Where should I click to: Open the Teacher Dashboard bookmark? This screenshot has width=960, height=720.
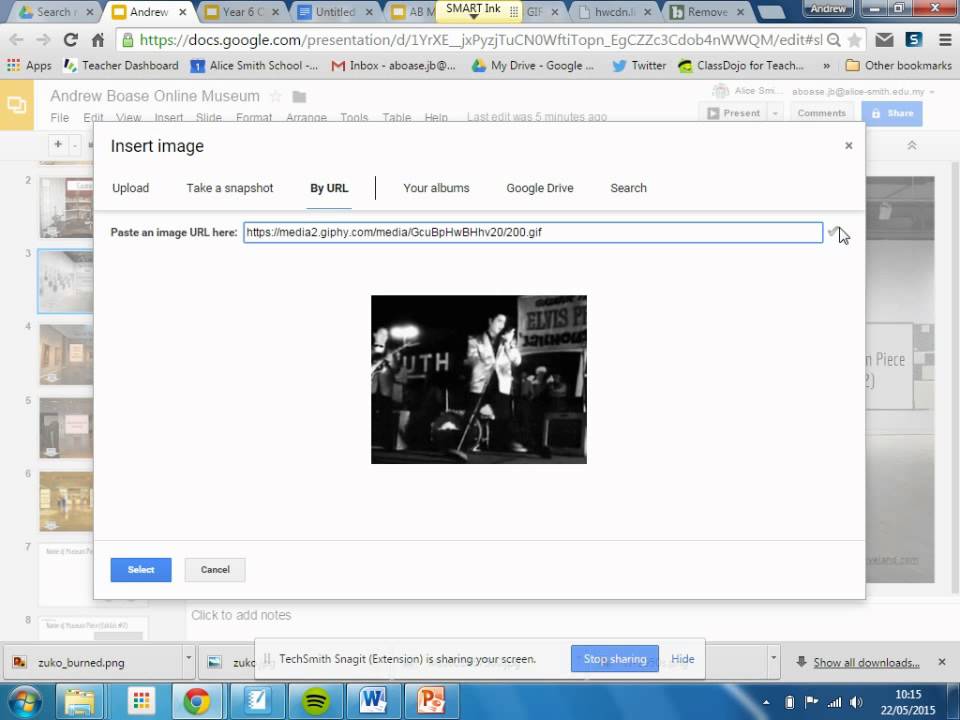121,66
